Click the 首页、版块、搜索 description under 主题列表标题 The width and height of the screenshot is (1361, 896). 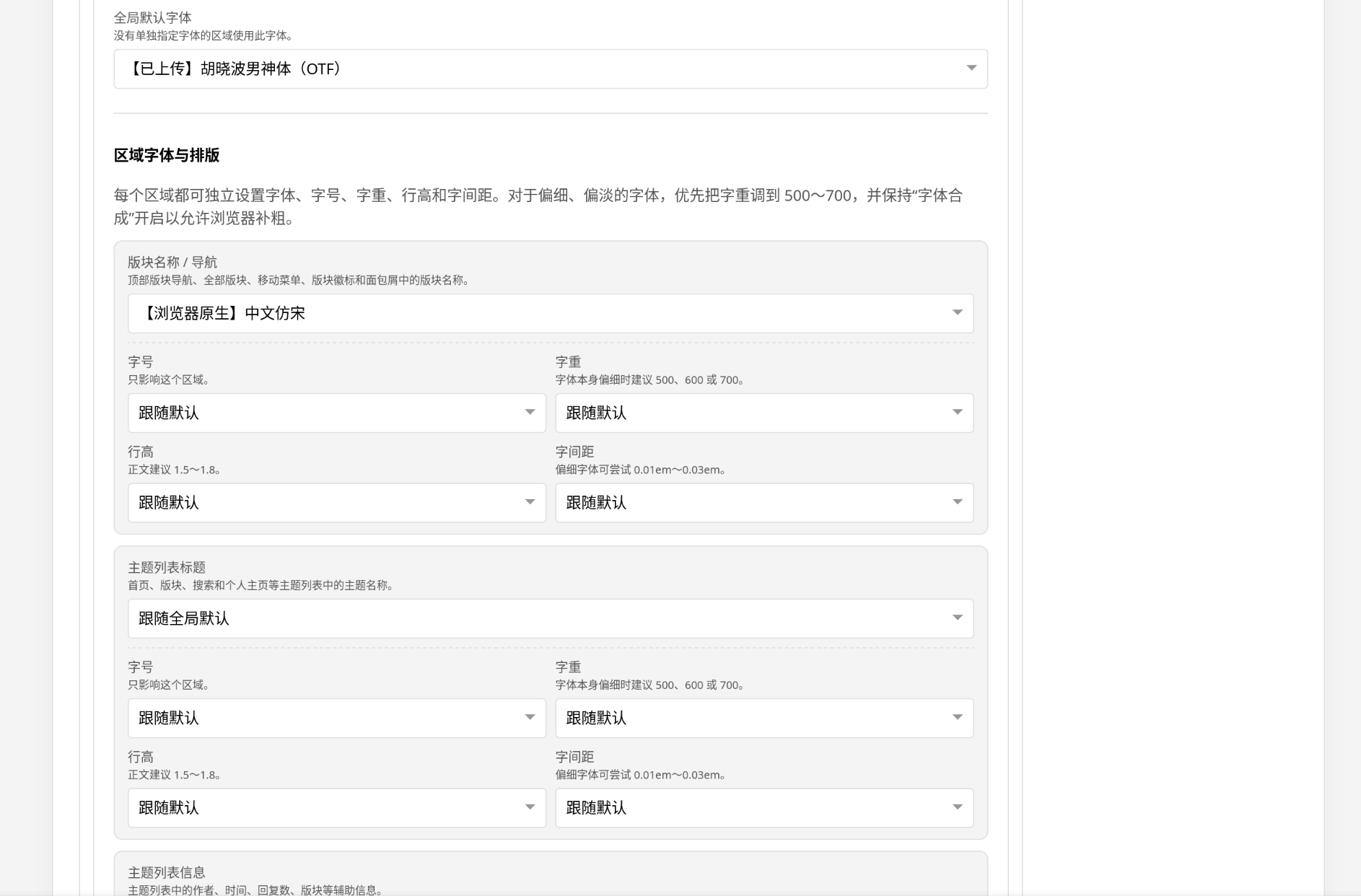262,585
